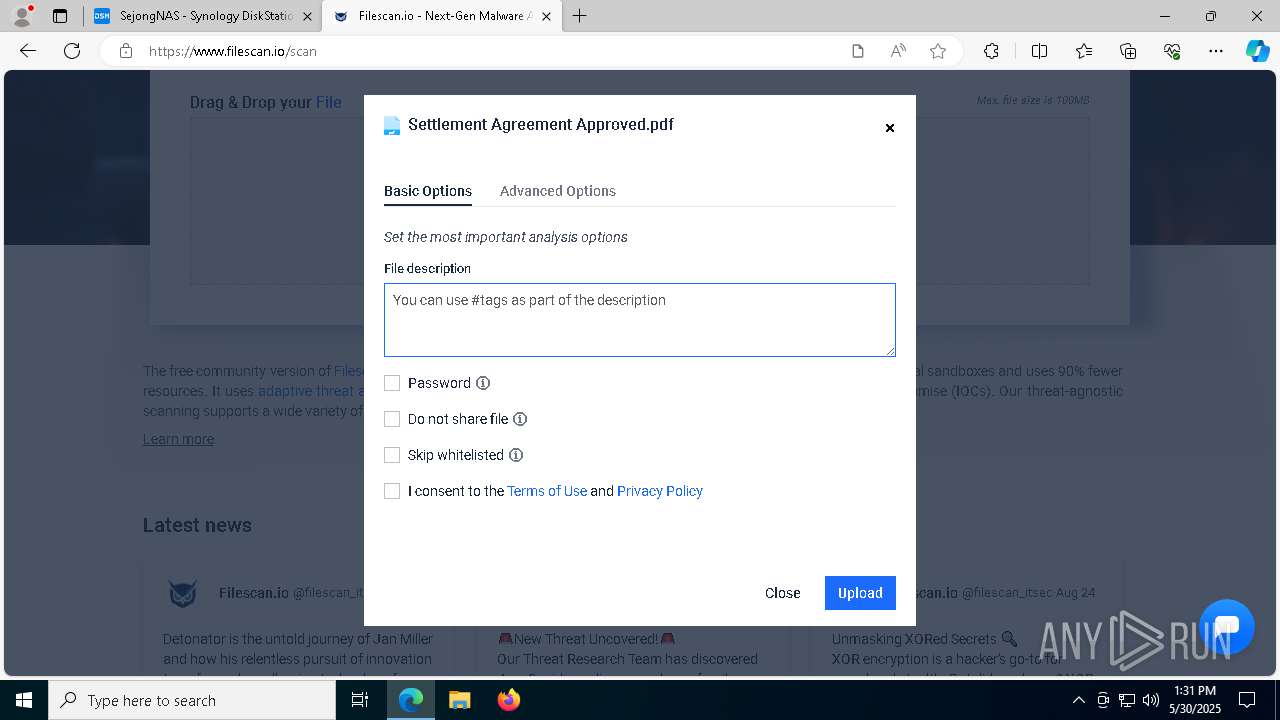Viewport: 1280px width, 720px height.
Task: Open the chat bubble widget
Action: [1226, 626]
